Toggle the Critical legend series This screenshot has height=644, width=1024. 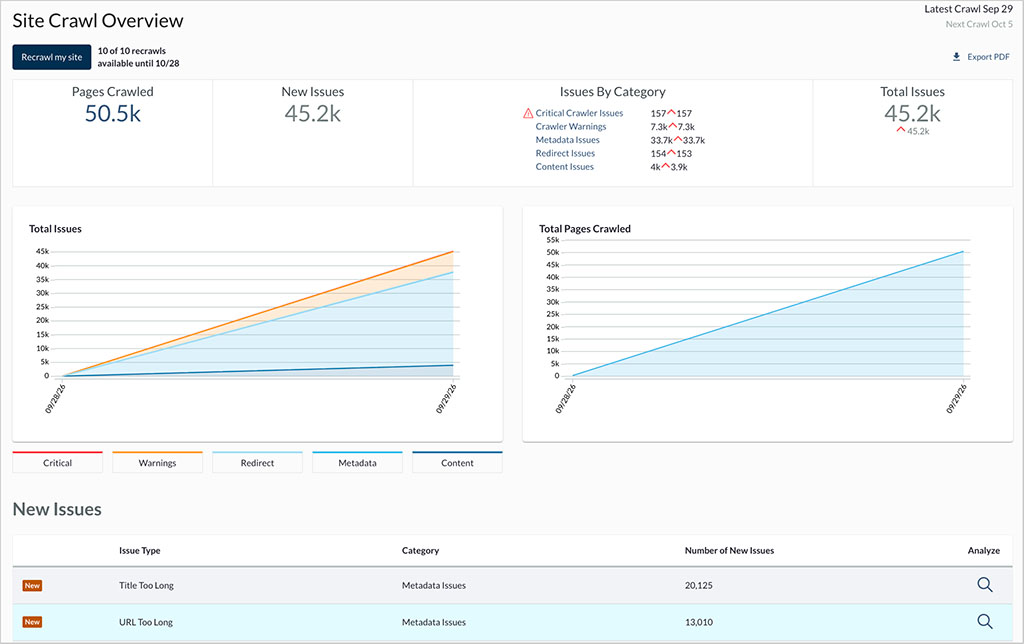[x=57, y=462]
